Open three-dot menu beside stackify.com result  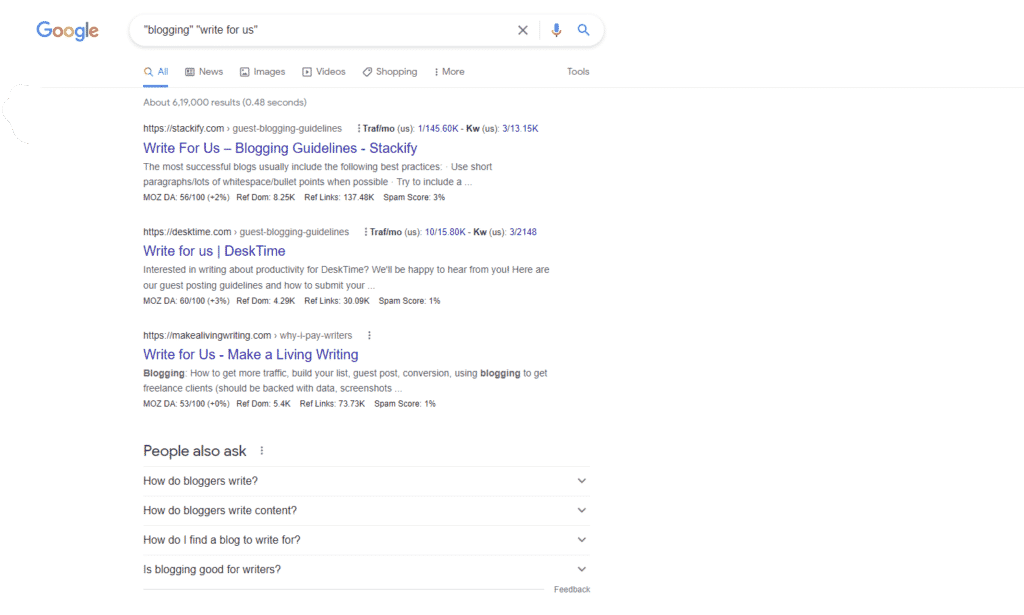(x=359, y=129)
